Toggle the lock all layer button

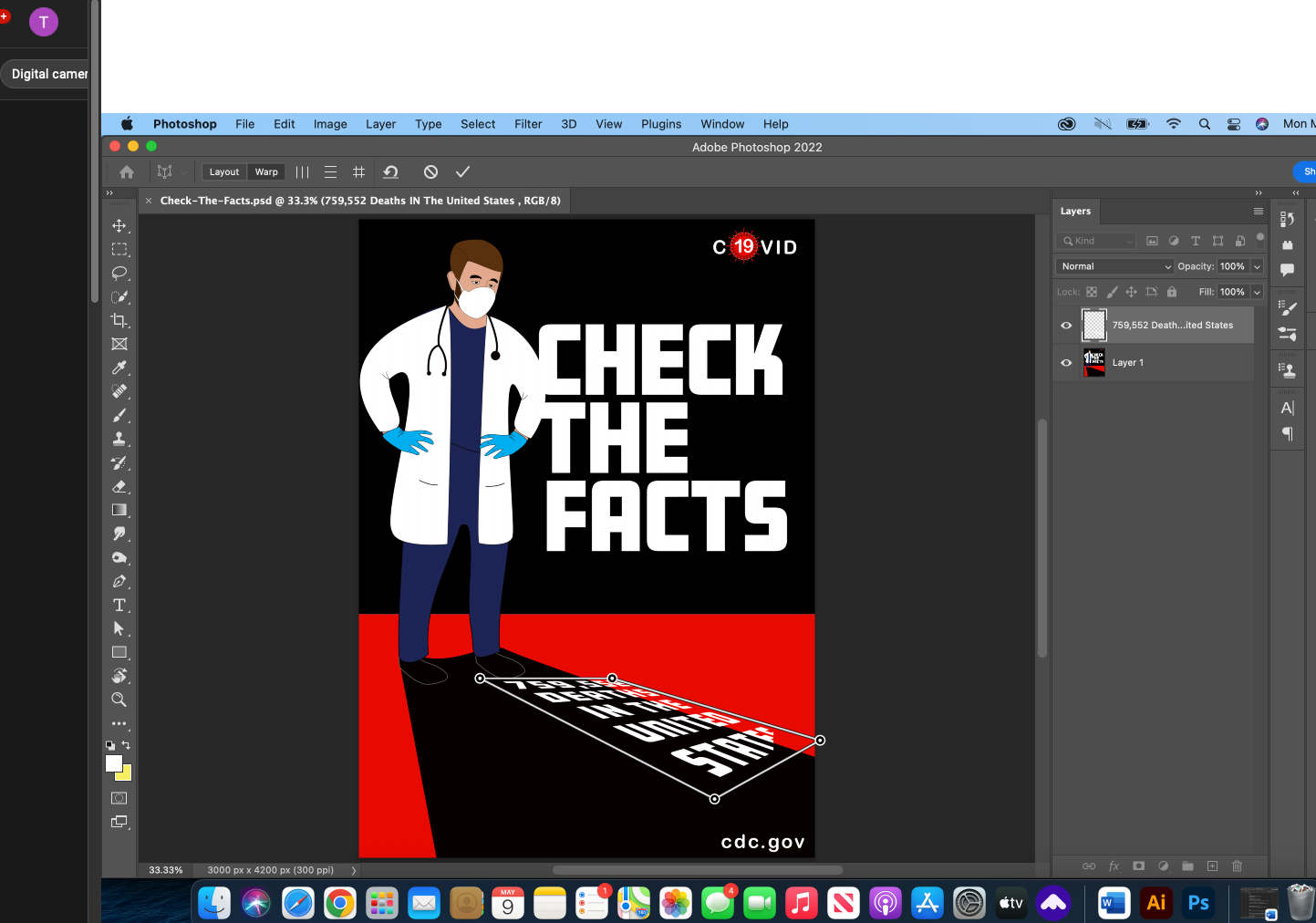click(x=1172, y=292)
